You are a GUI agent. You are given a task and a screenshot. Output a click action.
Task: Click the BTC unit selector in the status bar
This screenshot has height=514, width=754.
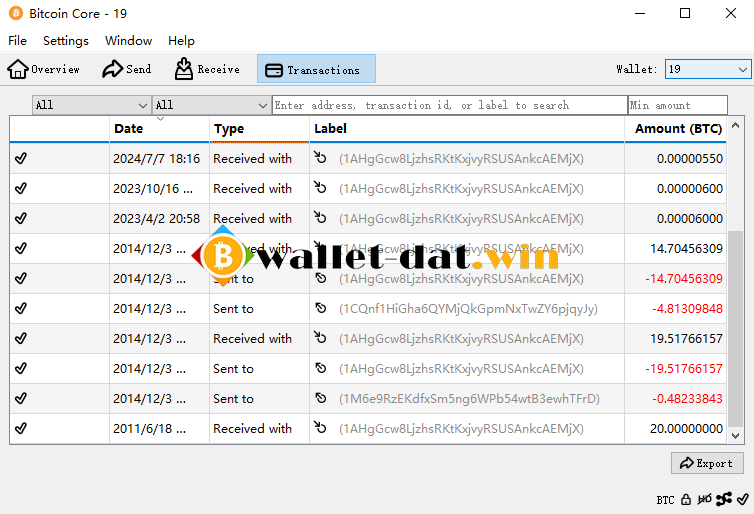click(x=666, y=500)
